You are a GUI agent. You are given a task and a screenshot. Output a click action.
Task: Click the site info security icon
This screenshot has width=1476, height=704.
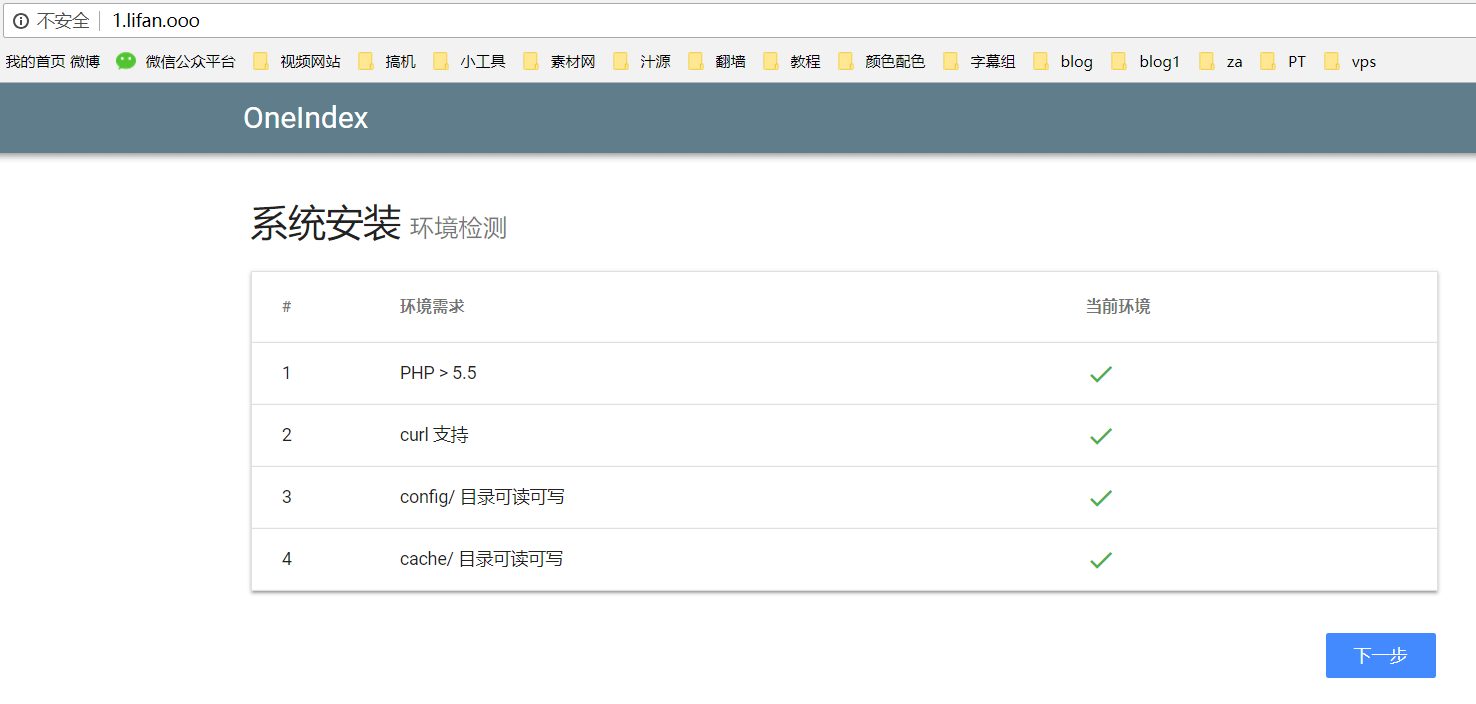click(20, 21)
